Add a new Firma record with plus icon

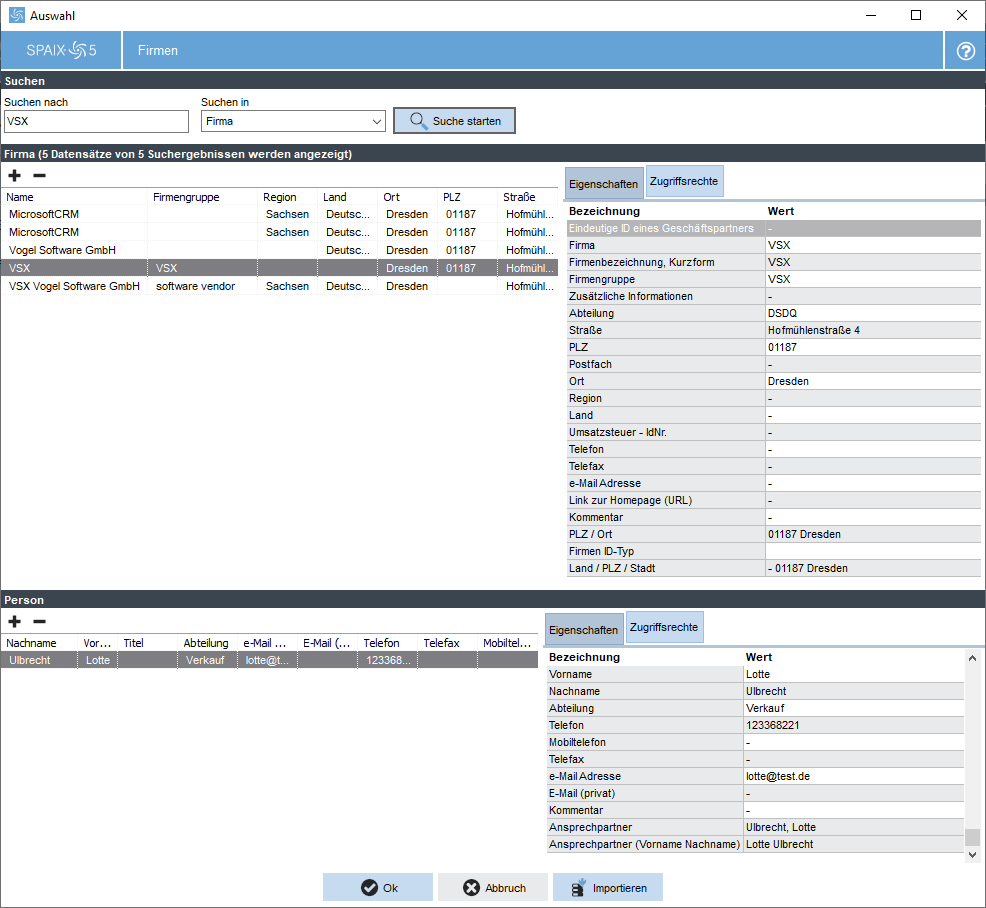pos(15,176)
